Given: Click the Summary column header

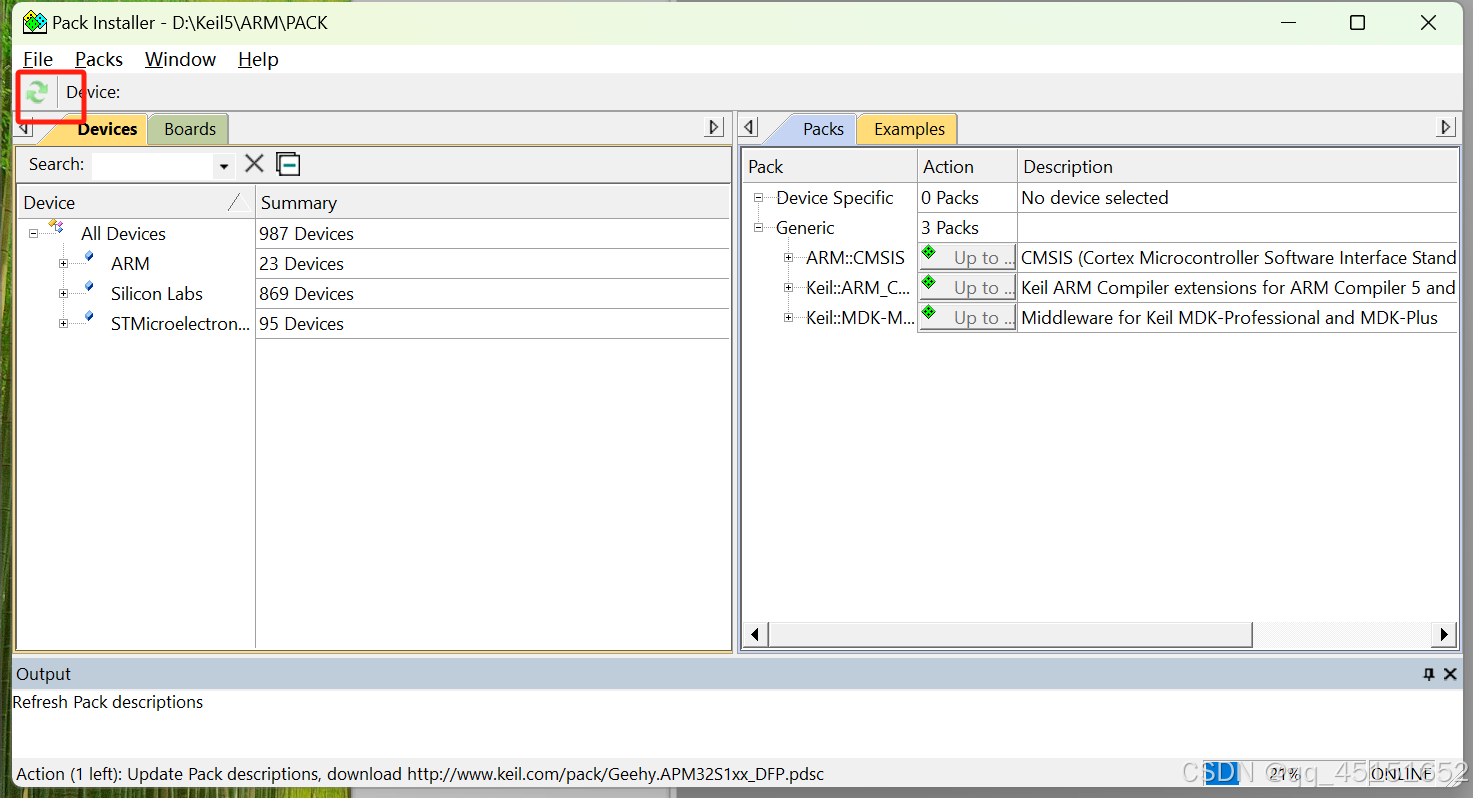Looking at the screenshot, I should (x=492, y=202).
